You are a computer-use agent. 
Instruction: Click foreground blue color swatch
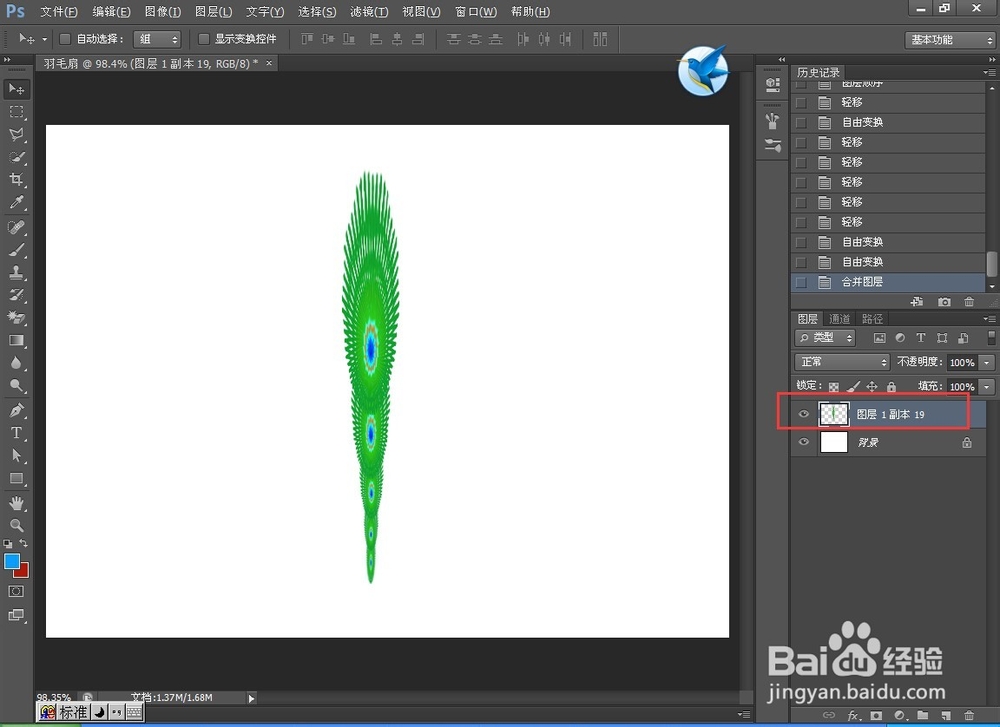(11, 561)
